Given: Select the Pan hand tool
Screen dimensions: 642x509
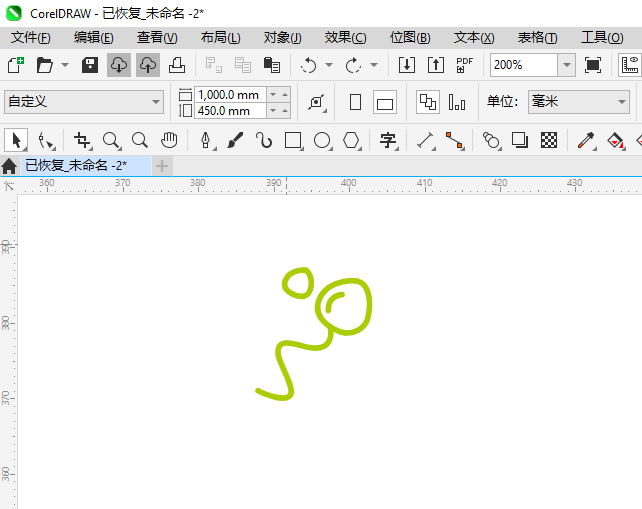Looking at the screenshot, I should [x=169, y=140].
